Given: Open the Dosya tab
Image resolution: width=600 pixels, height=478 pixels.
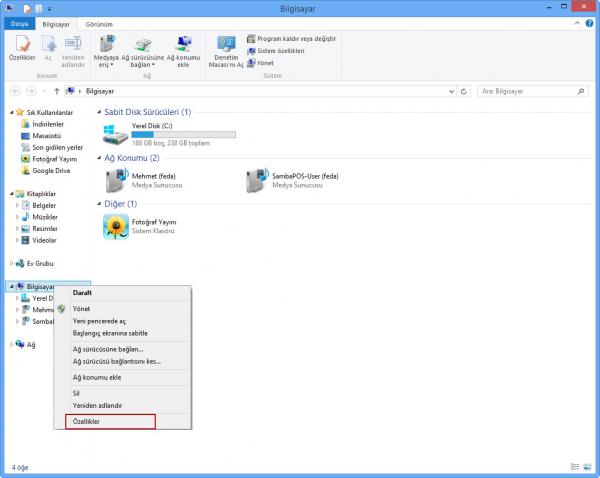Looking at the screenshot, I should [x=20, y=24].
